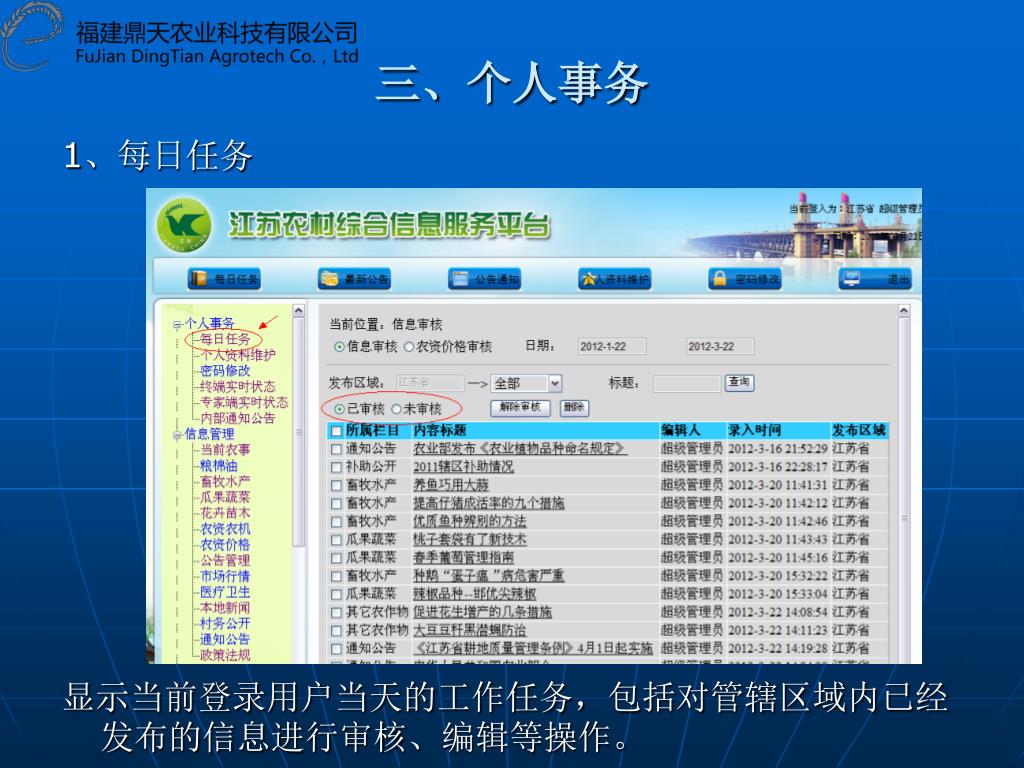Select 农资价格 in the tree

pyautogui.click(x=225, y=545)
